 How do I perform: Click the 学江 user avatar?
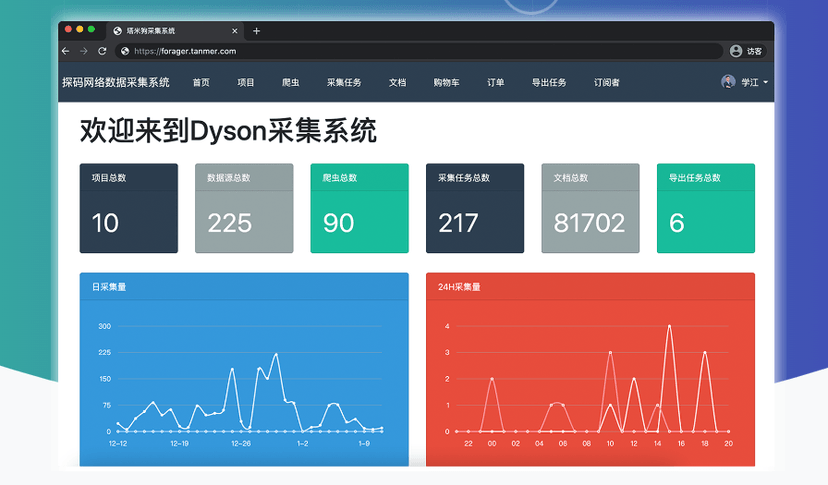(x=728, y=82)
